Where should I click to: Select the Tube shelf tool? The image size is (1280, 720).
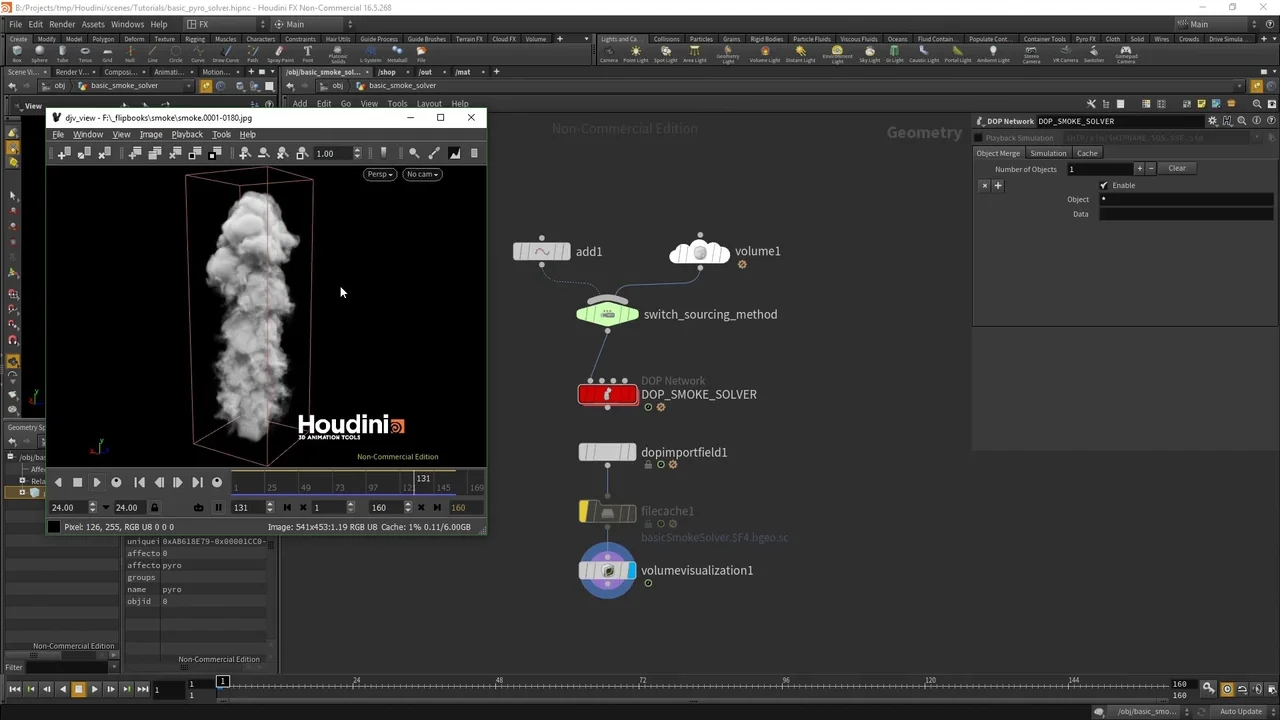click(x=62, y=53)
